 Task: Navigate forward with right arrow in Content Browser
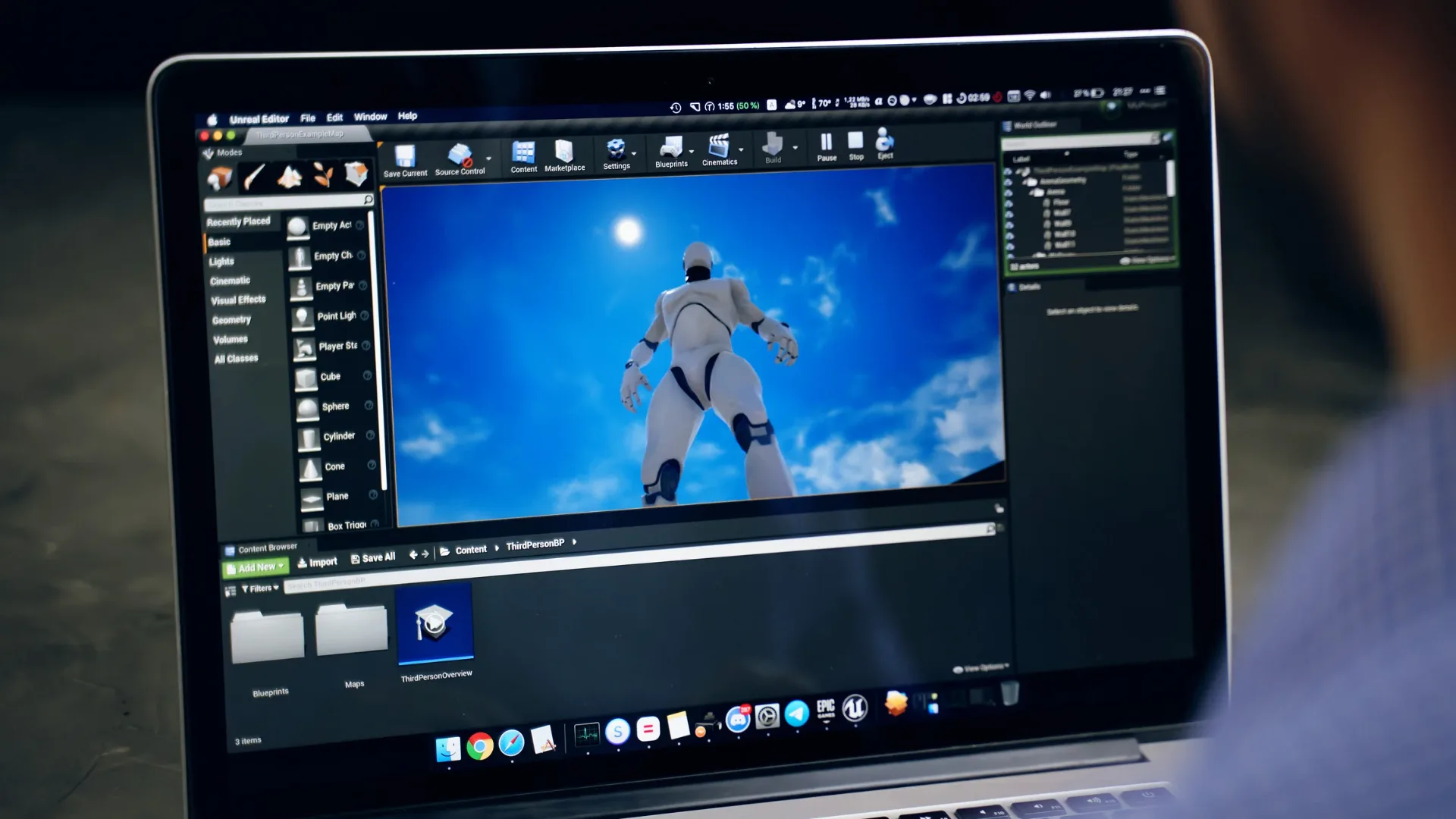point(425,554)
